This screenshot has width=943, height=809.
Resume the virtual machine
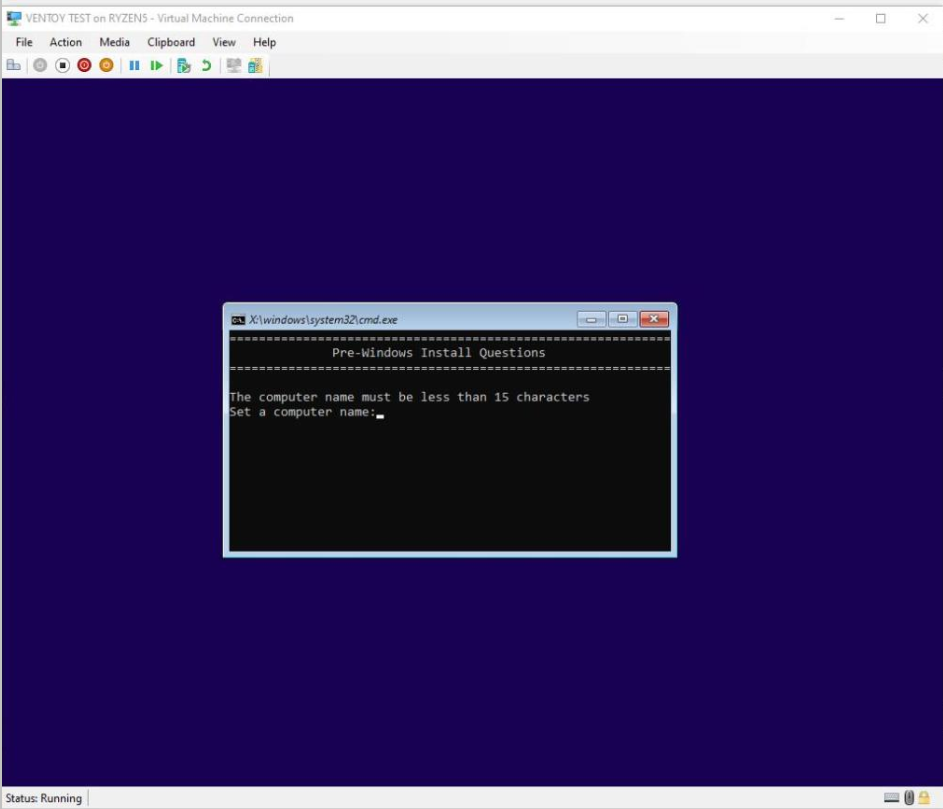[x=158, y=64]
